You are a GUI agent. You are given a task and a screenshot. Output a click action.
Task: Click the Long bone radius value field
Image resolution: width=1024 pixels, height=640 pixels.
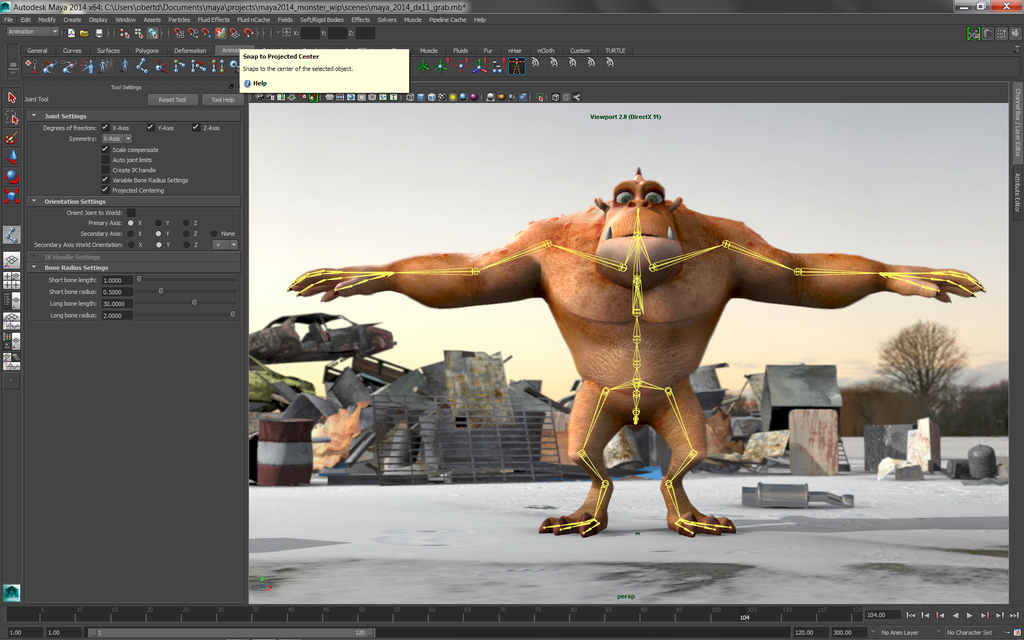(117, 315)
